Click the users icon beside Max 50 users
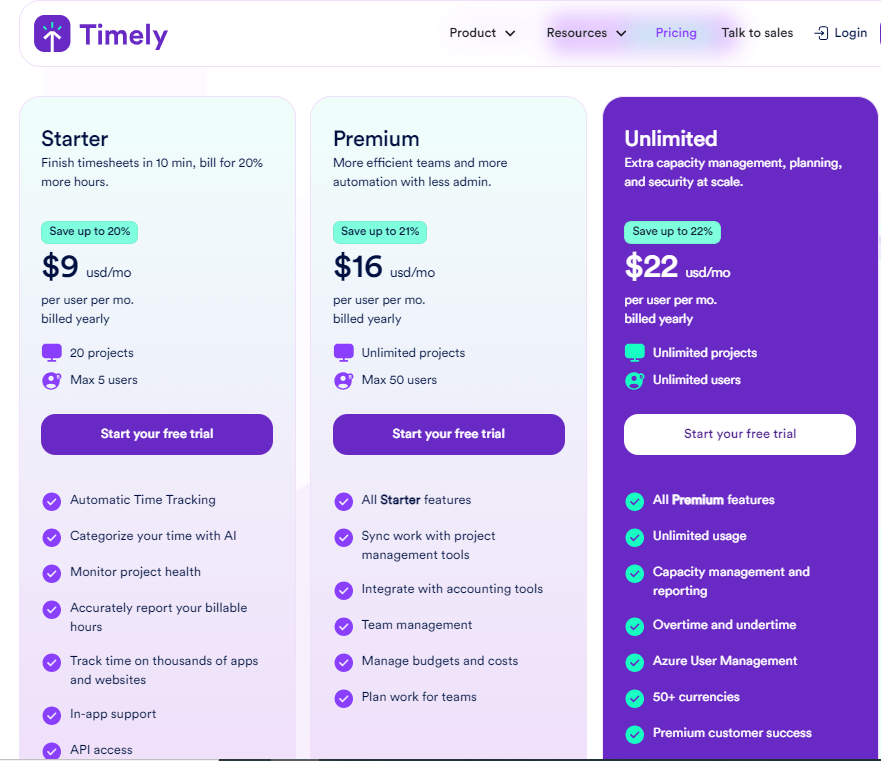This screenshot has height=761, width=881. [x=343, y=380]
